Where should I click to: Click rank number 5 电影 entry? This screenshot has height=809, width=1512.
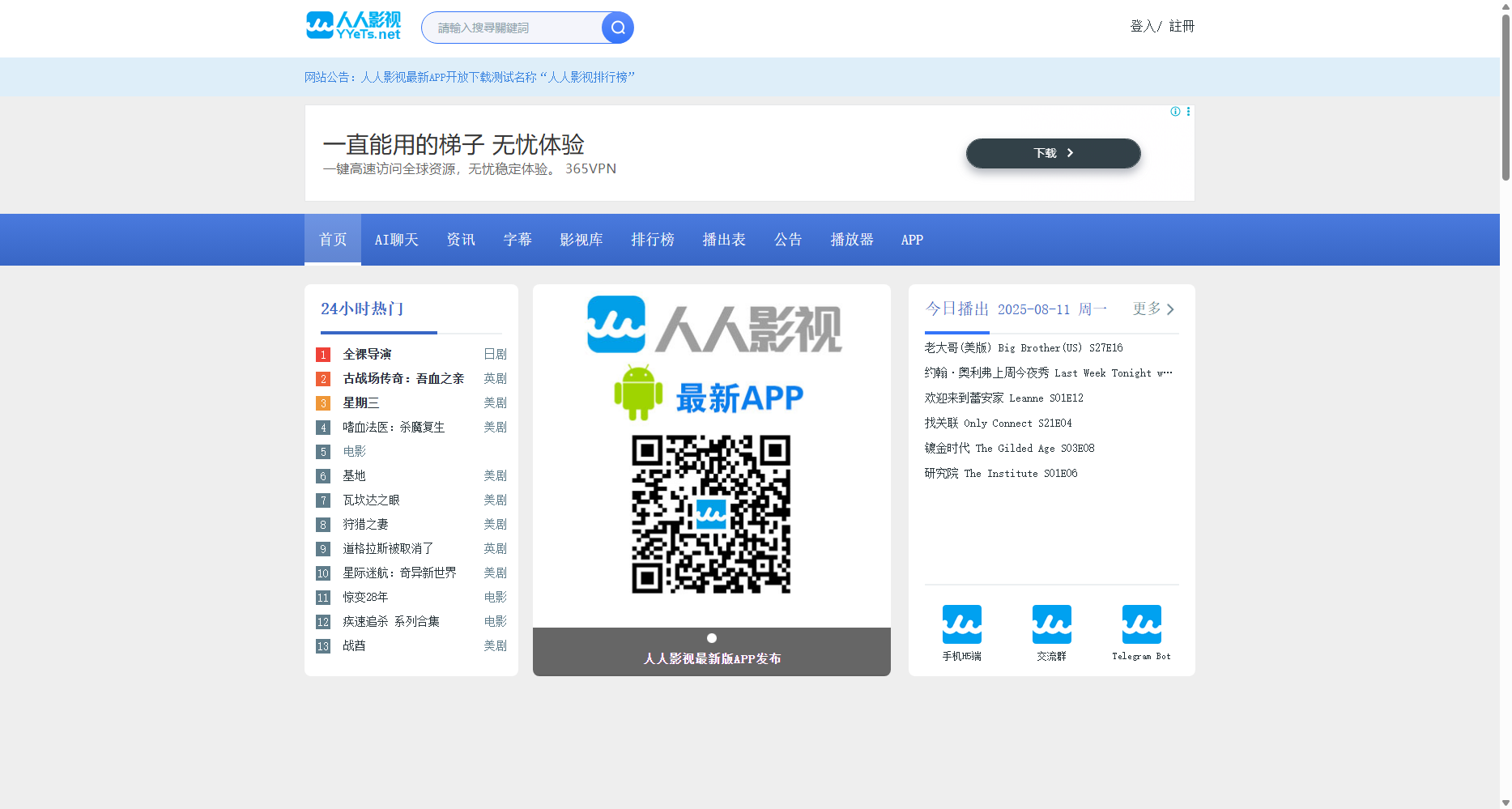coord(354,451)
